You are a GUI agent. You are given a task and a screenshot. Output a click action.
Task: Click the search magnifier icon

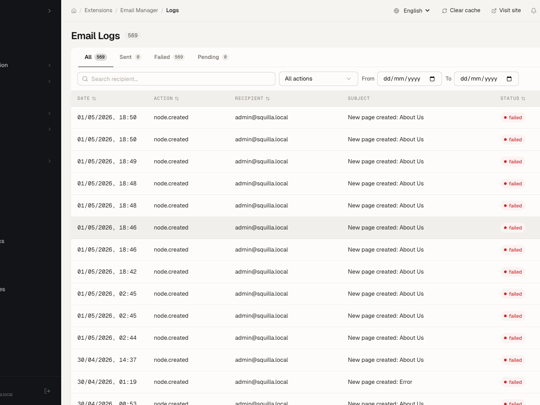pyautogui.click(x=85, y=79)
